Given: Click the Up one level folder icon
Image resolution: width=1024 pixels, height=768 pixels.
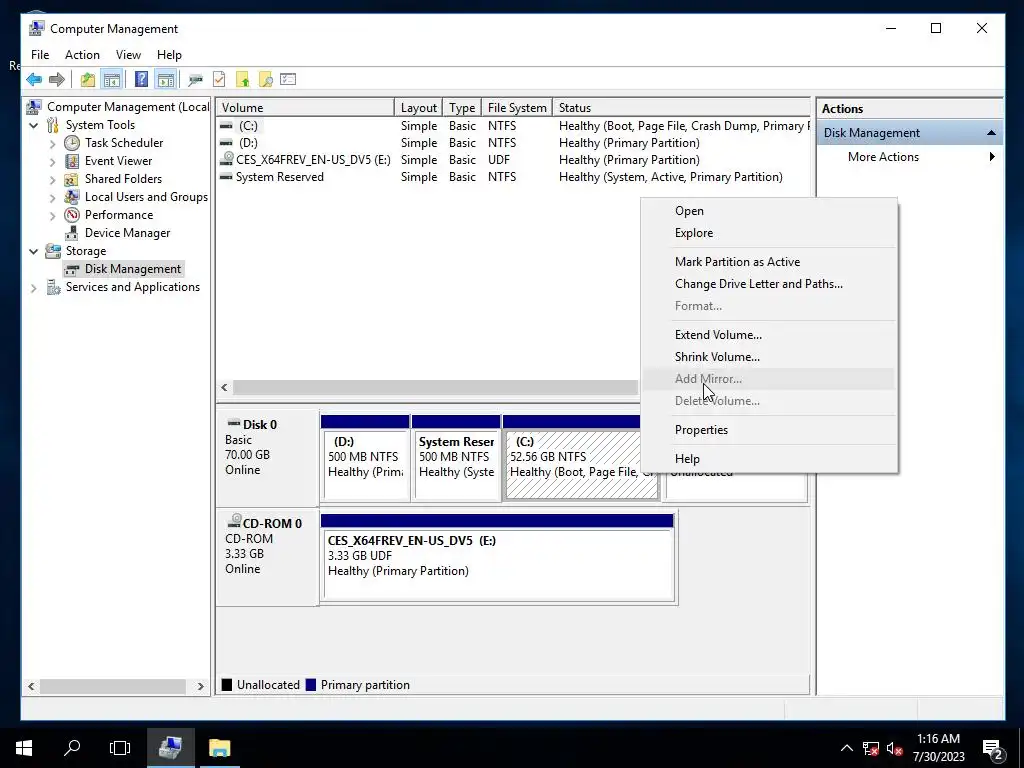Looking at the screenshot, I should [x=88, y=80].
